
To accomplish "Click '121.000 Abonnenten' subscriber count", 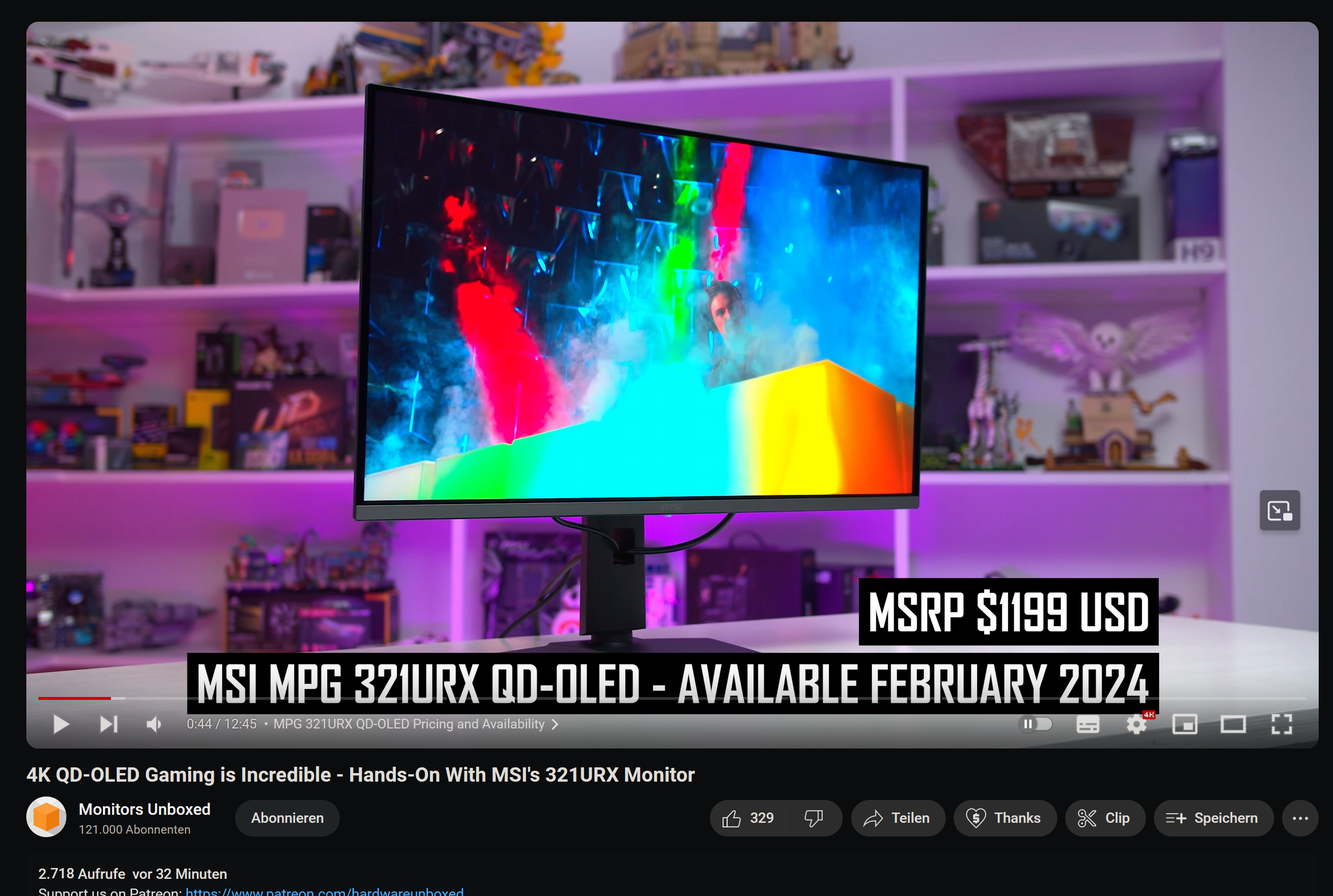I will tap(134, 830).
